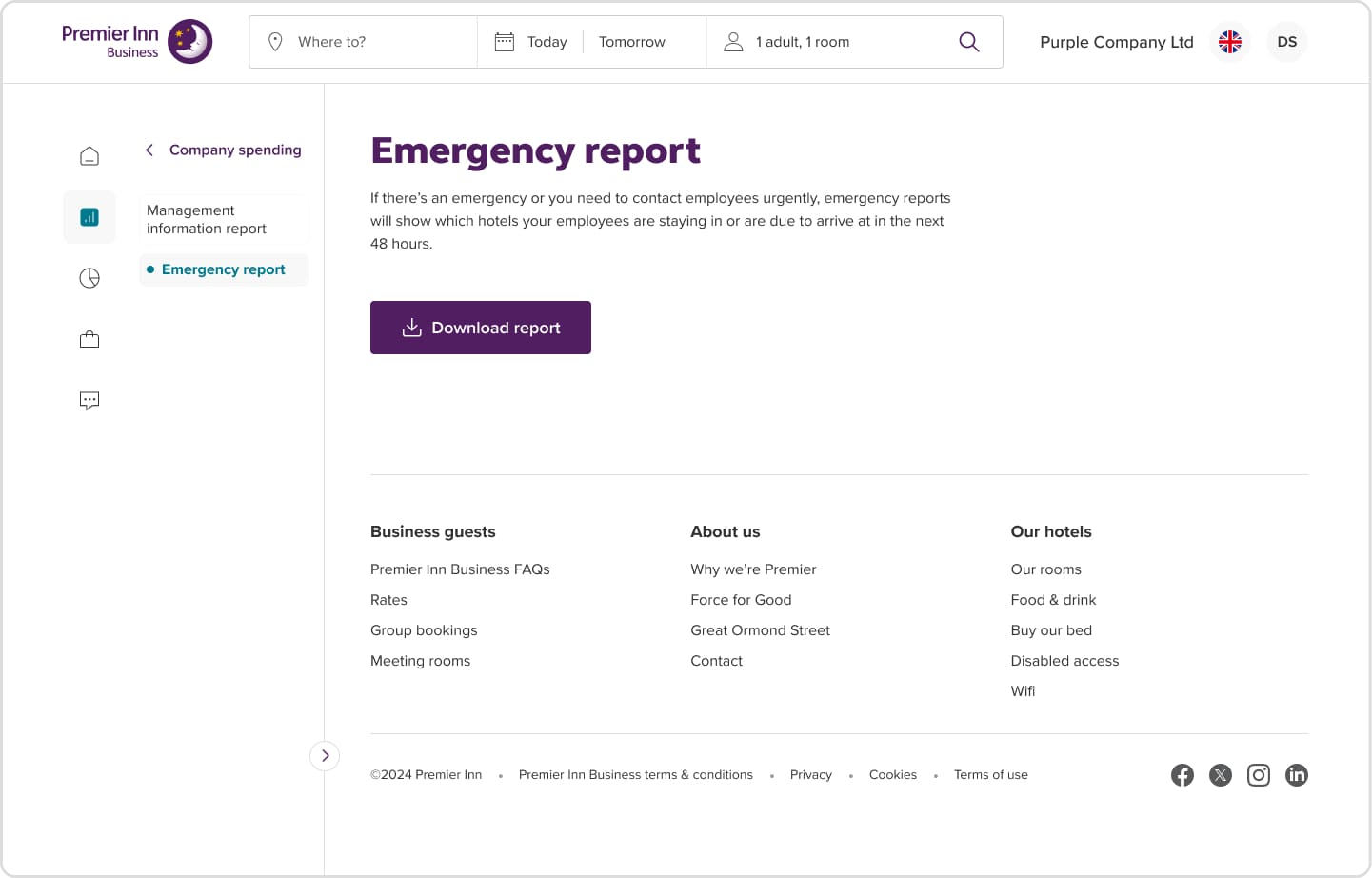This screenshot has width=1372, height=878.
Task: Open the Instagram social icon
Action: click(1259, 775)
